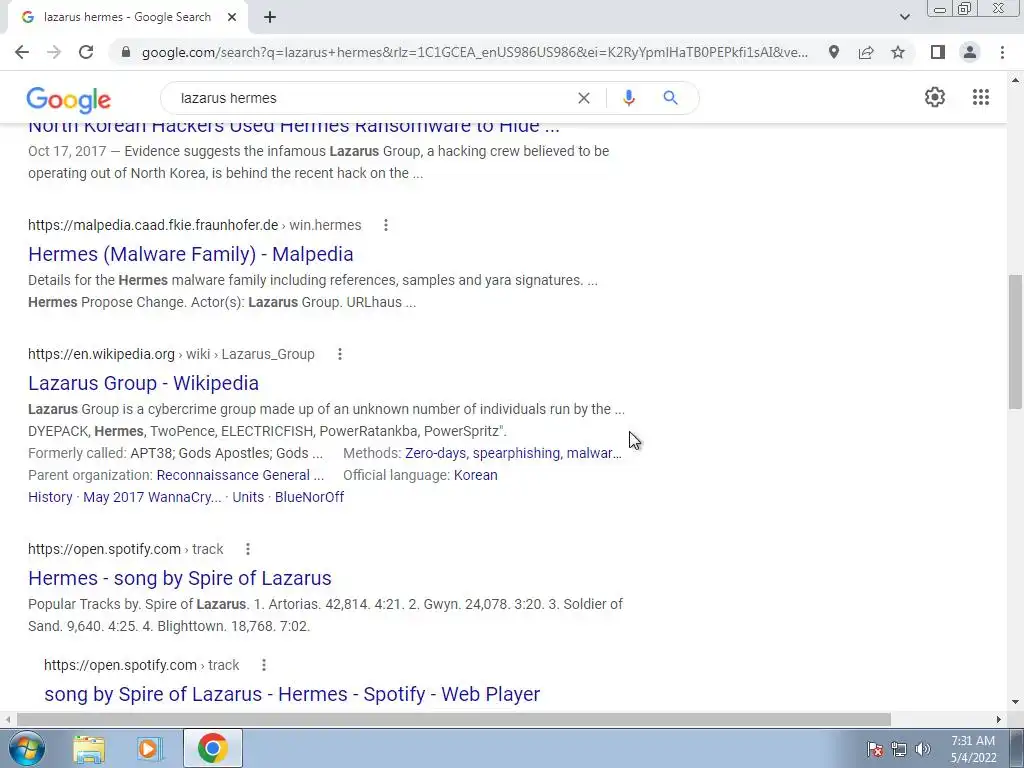Image resolution: width=1024 pixels, height=768 pixels.
Task: Click the browser forward arrow
Action: (54, 52)
